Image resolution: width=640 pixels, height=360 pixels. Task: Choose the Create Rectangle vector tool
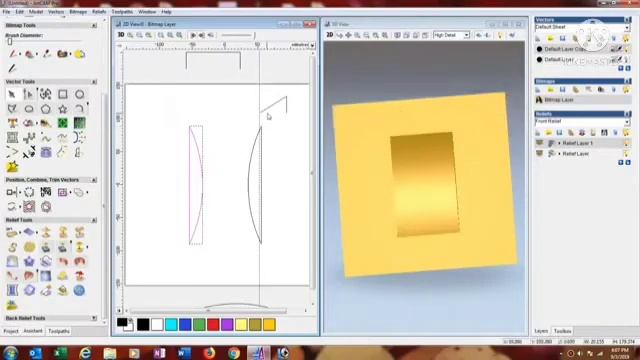(x=62, y=94)
